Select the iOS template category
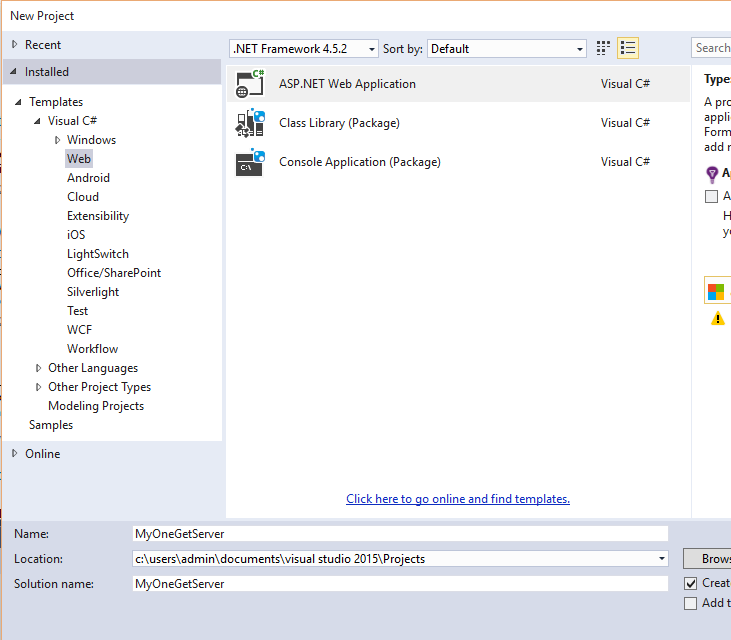 [x=76, y=234]
